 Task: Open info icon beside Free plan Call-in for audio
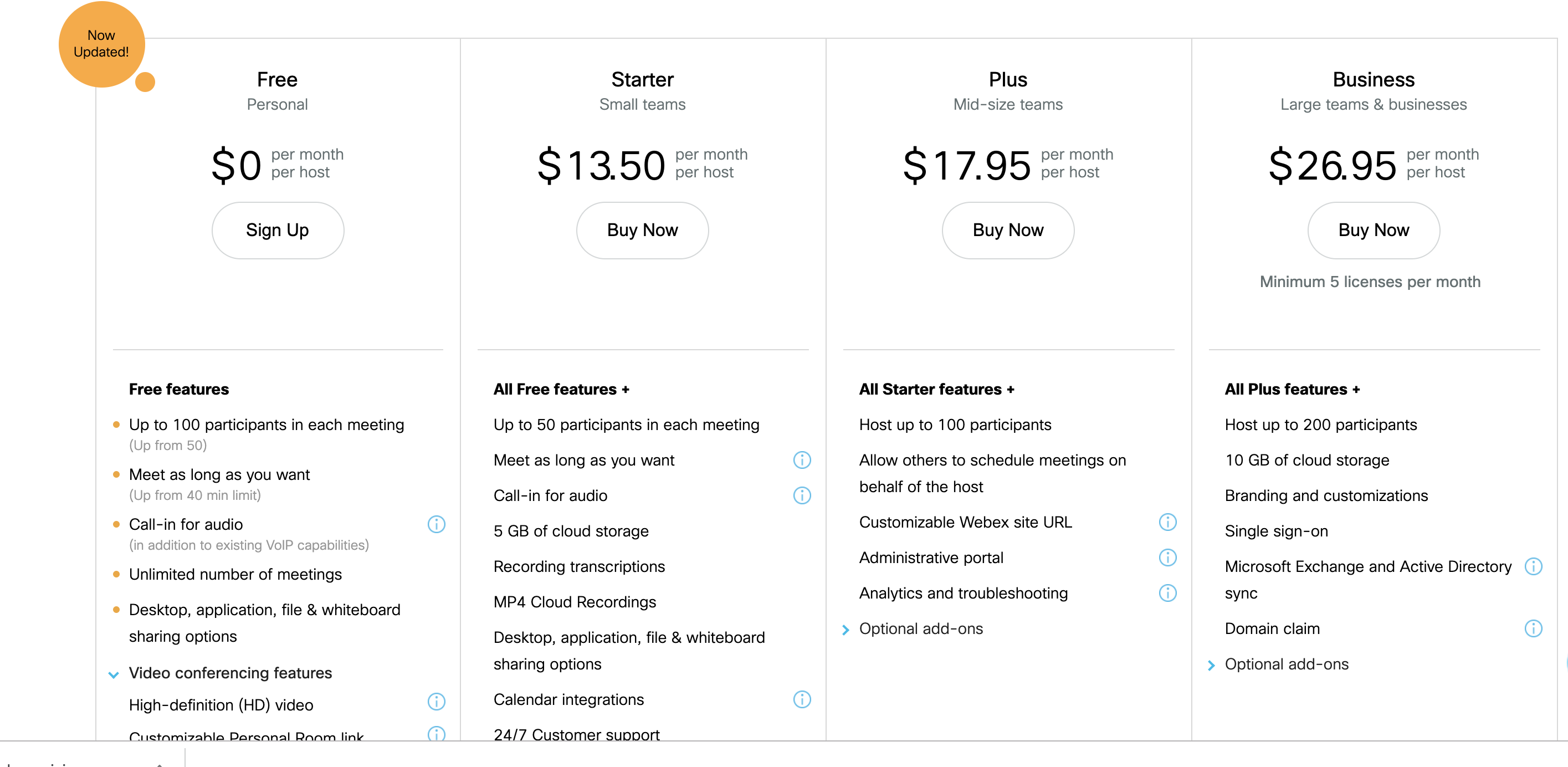[x=437, y=524]
